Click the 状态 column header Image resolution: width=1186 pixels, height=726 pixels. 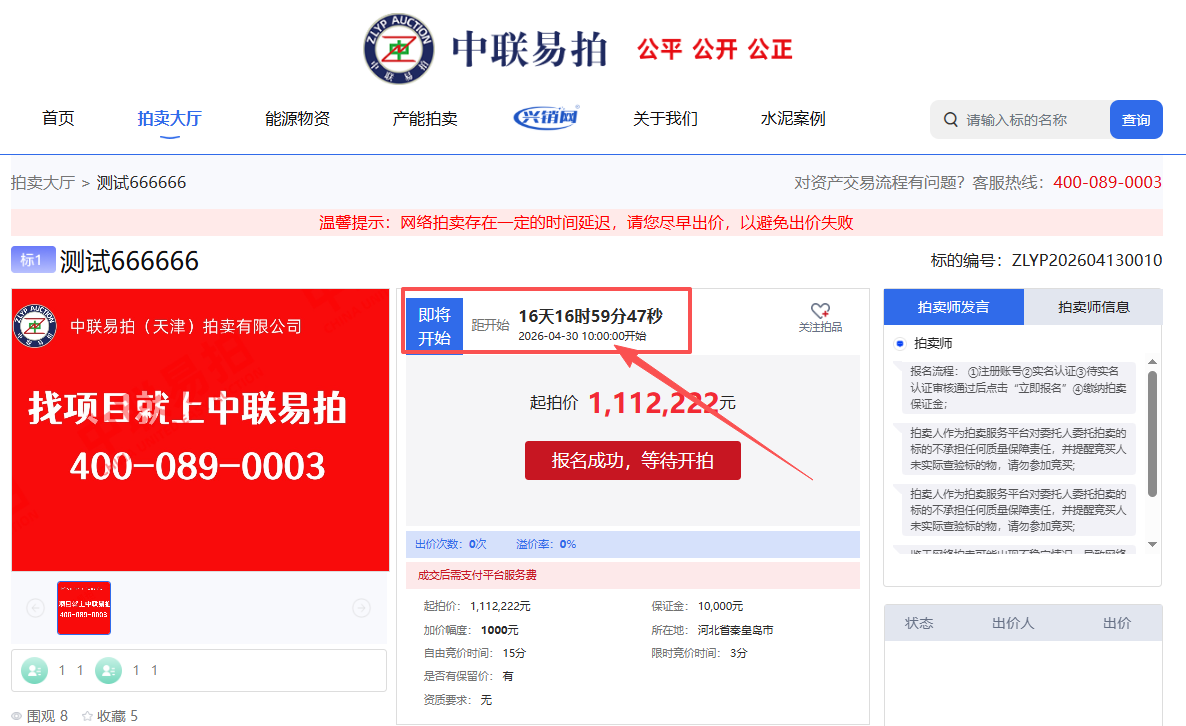pyautogui.click(x=919, y=623)
